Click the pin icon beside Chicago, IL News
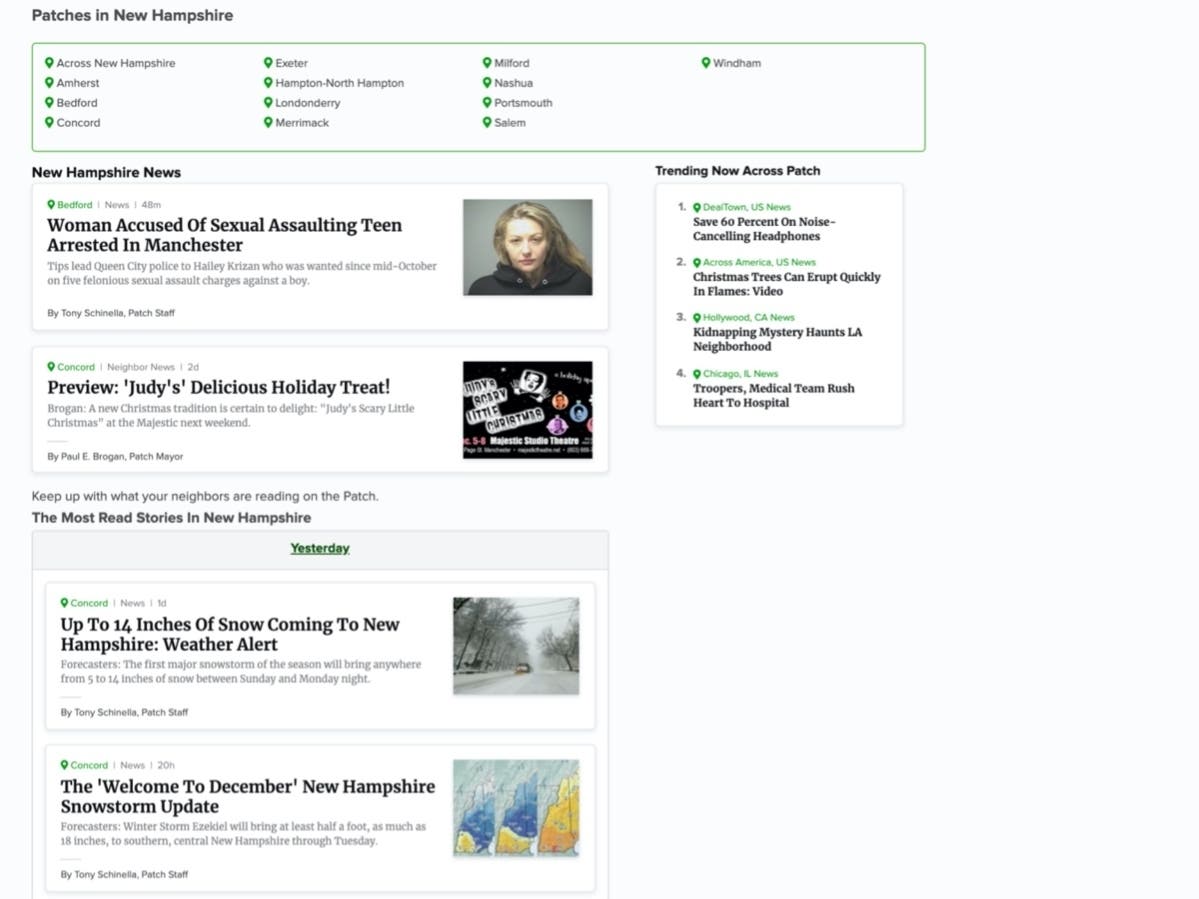The width and height of the screenshot is (1199, 899). pos(695,373)
